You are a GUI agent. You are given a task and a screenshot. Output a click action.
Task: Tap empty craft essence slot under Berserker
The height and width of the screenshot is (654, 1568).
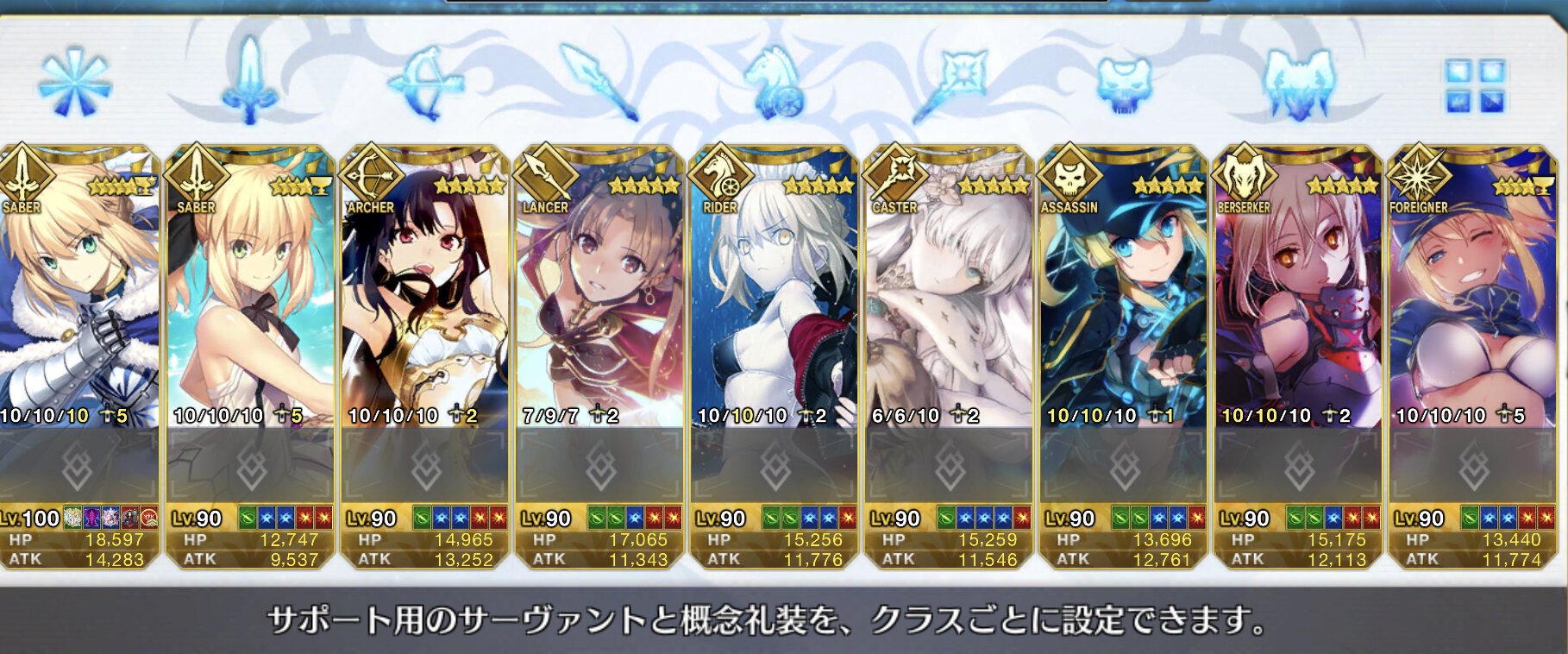pos(1298,468)
